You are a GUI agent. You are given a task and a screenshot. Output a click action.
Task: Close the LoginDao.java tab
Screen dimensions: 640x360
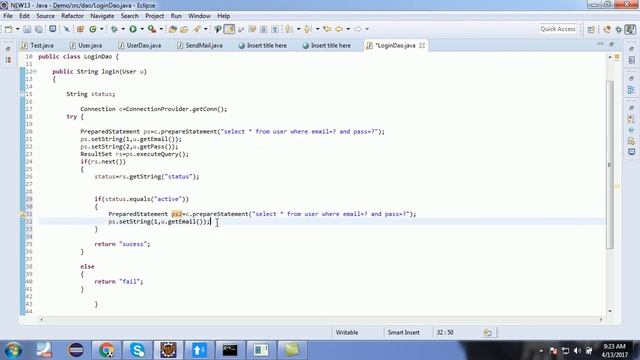point(422,45)
